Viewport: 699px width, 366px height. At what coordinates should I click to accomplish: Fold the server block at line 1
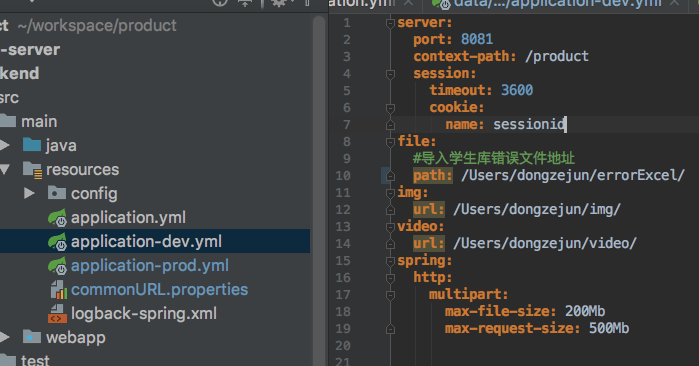coord(390,23)
